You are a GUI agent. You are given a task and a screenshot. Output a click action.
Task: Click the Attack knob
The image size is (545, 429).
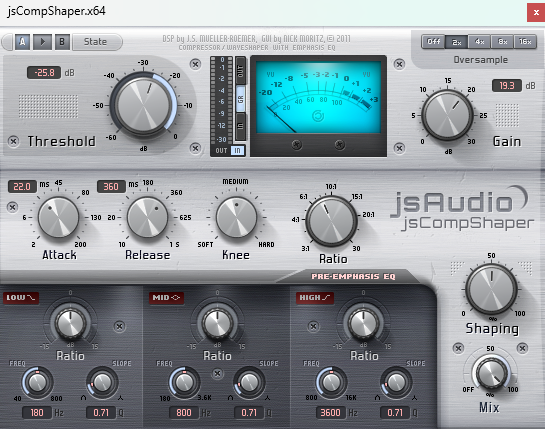click(58, 217)
